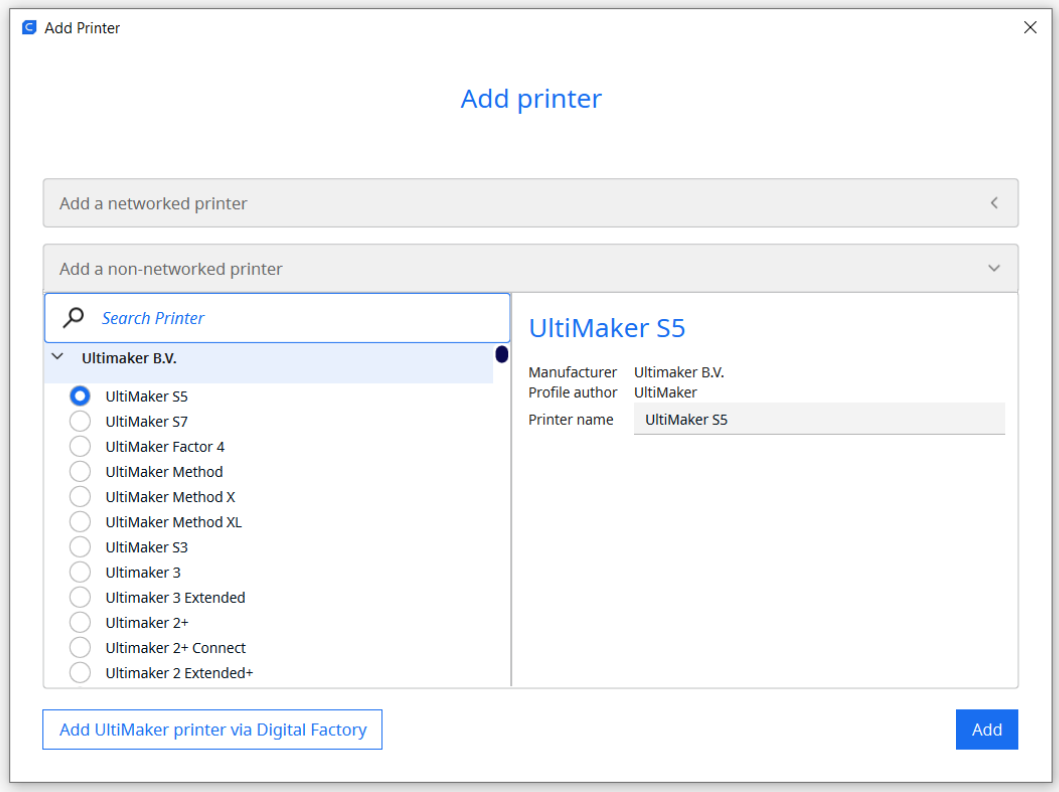Collapse the Ultimaker B.V. manufacturer group
The image size is (1059, 792).
click(58, 357)
